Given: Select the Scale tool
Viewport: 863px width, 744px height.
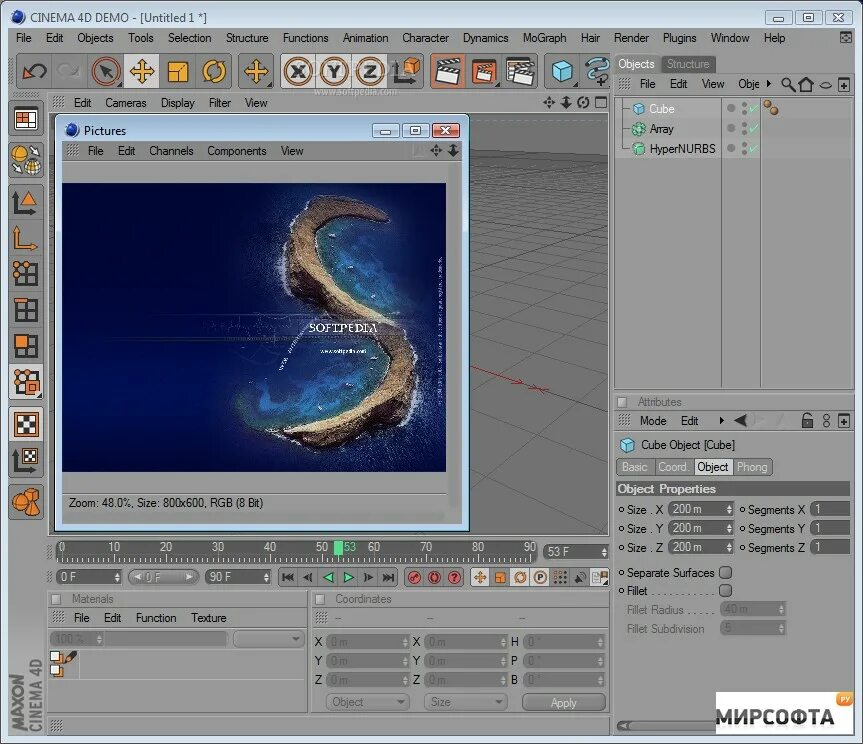Looking at the screenshot, I should point(176,70).
